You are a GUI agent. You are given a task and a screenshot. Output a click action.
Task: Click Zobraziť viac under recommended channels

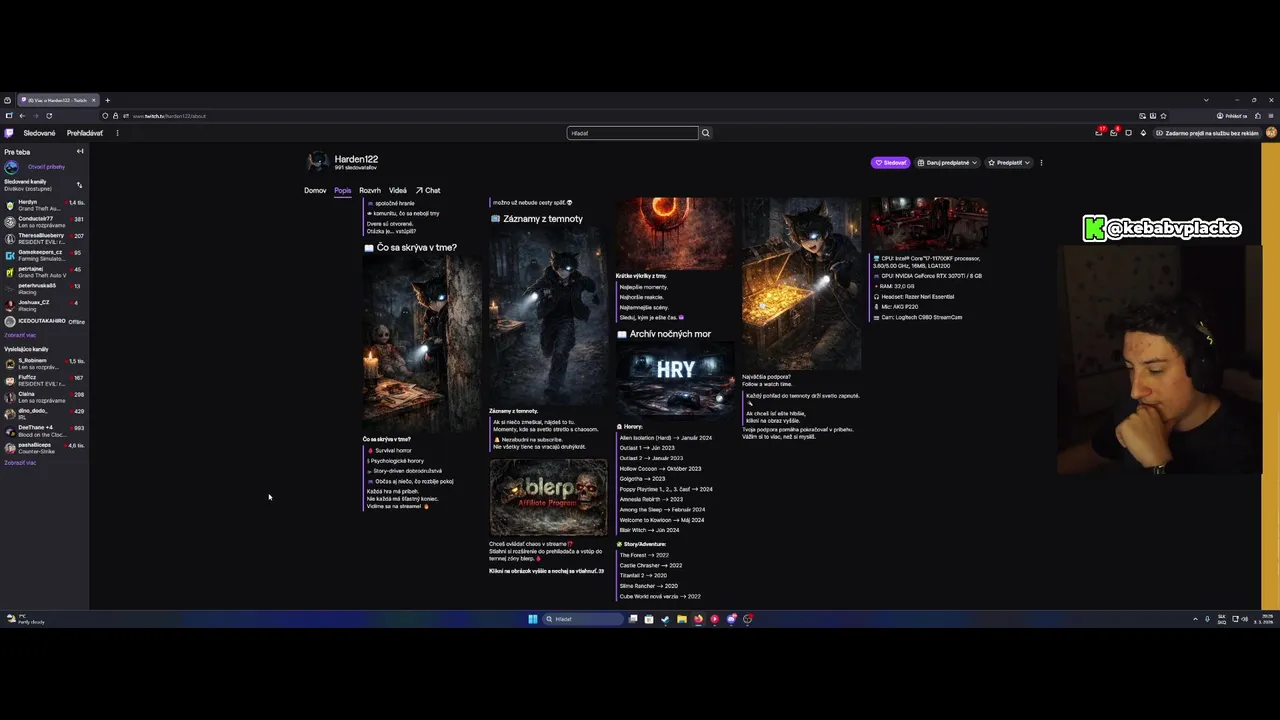tap(20, 463)
